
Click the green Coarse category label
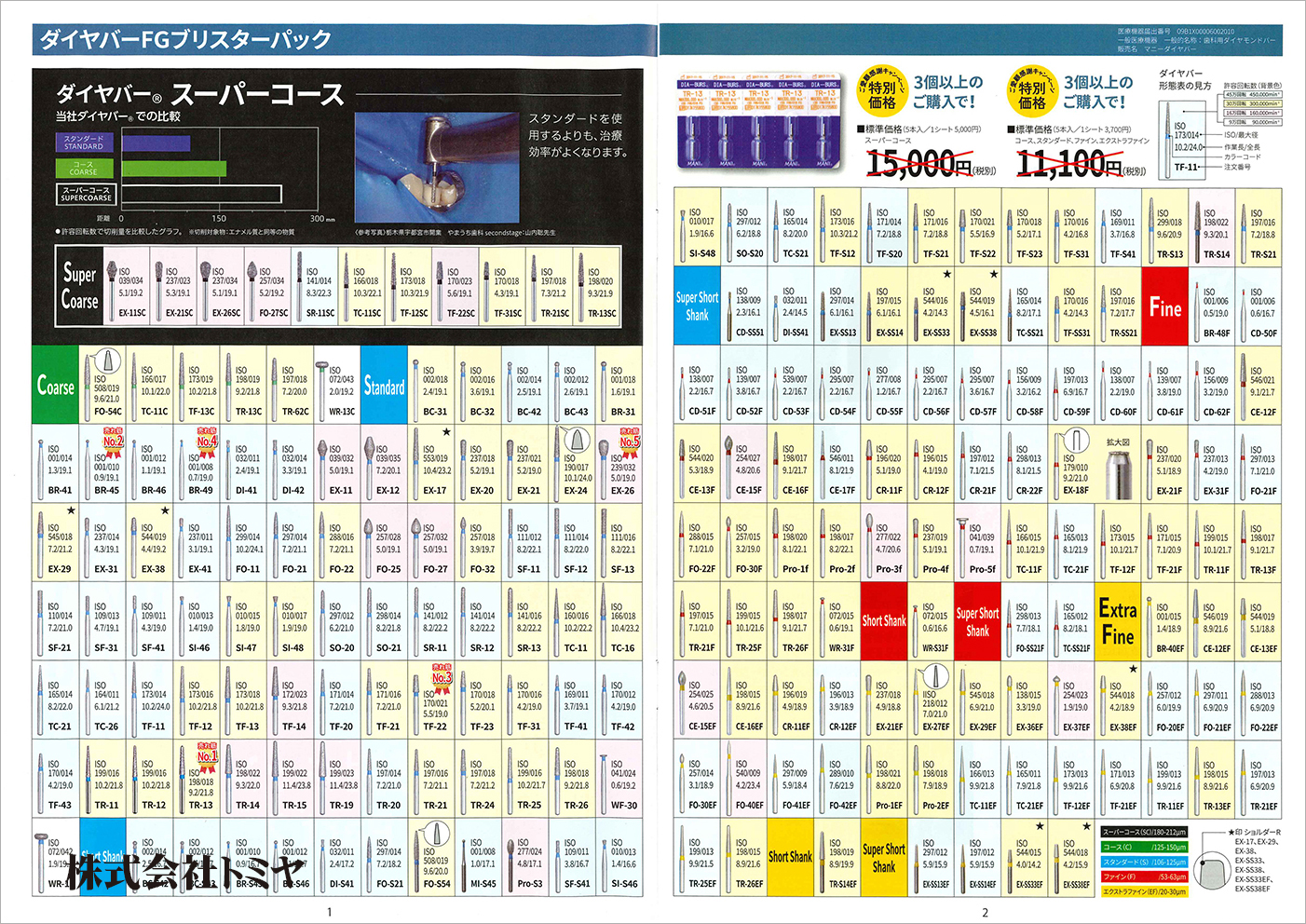tap(56, 385)
